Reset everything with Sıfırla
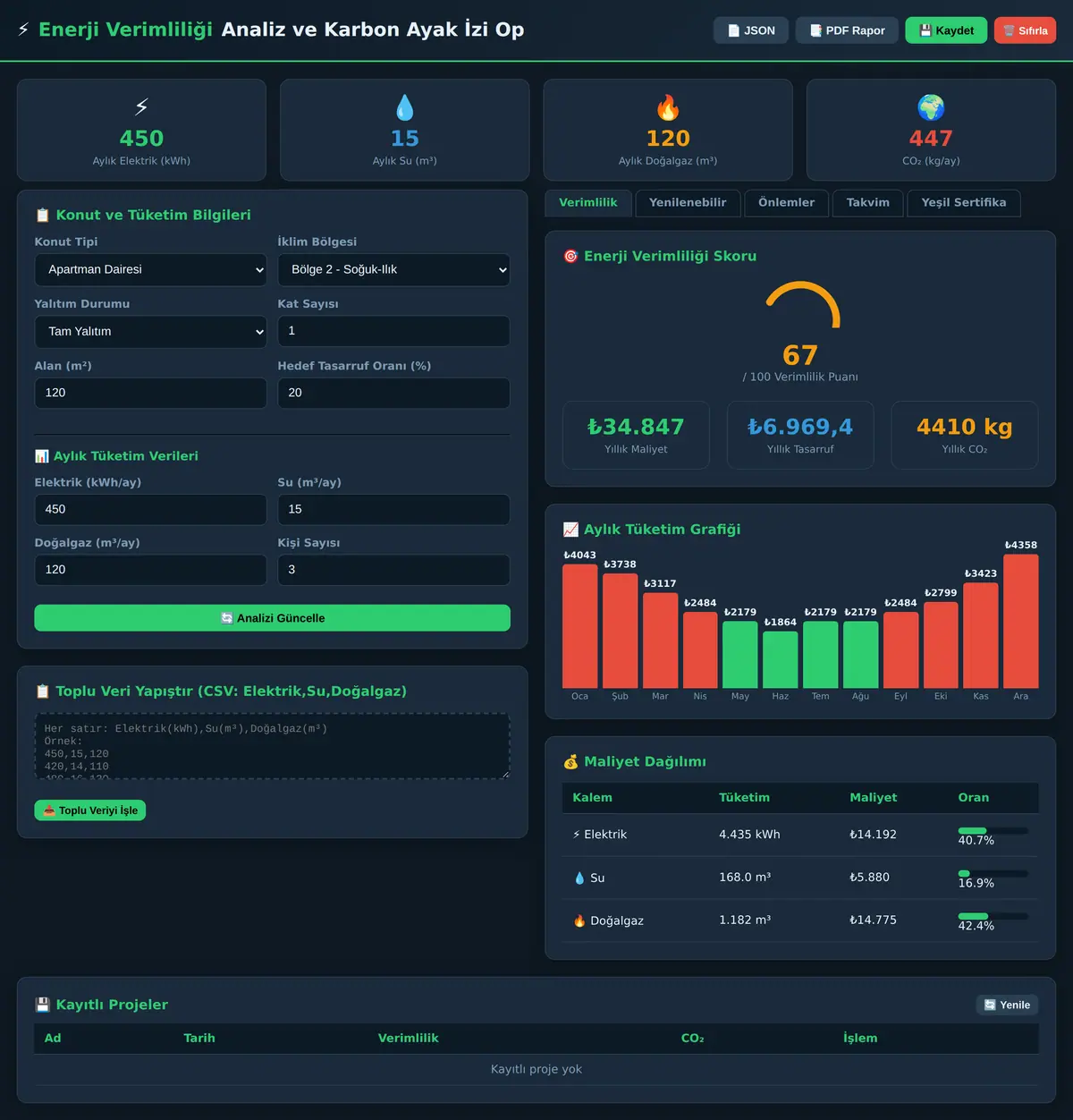 (1025, 30)
